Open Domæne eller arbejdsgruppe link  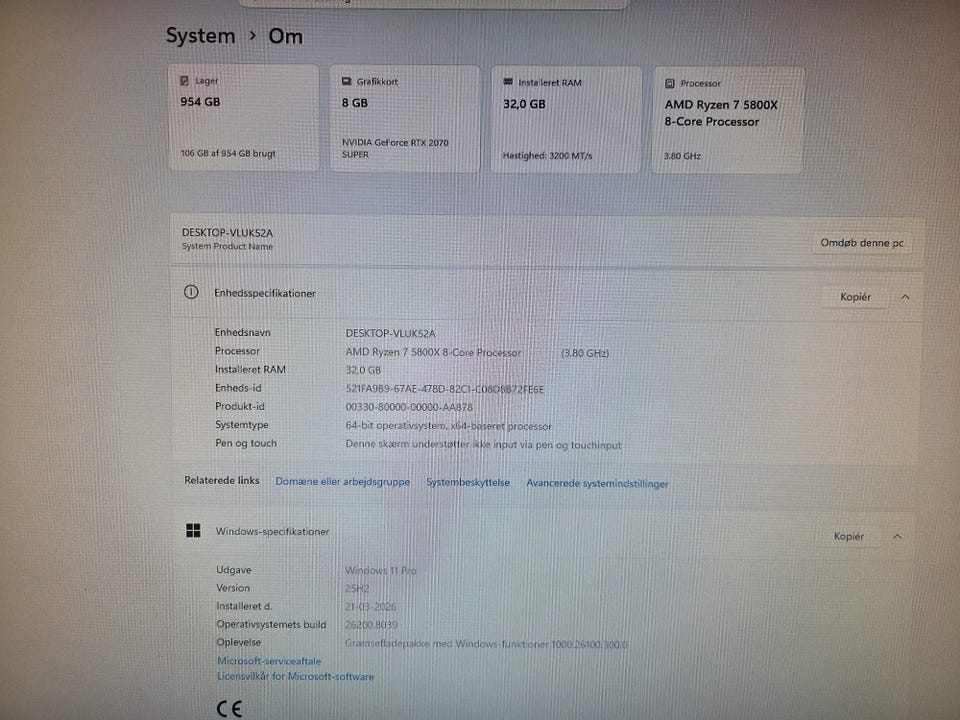coord(343,482)
